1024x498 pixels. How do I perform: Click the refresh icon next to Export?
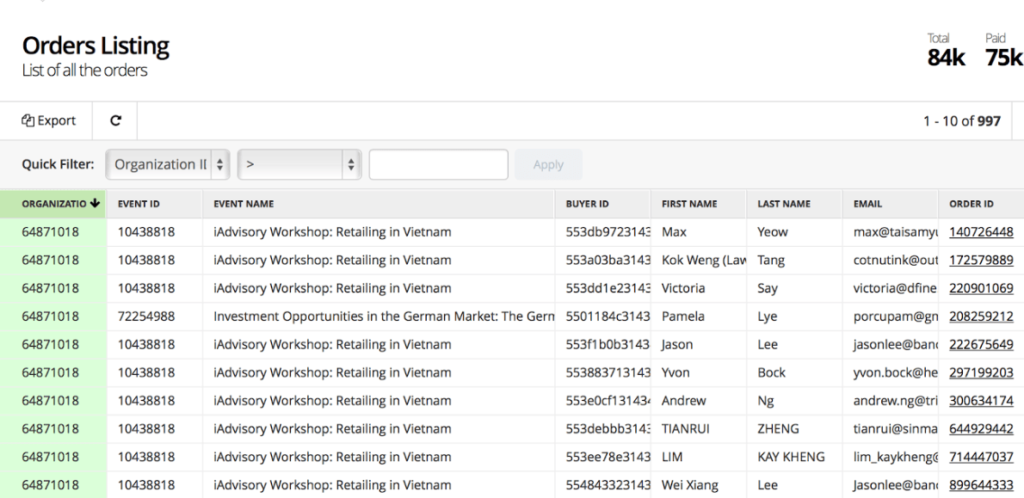(x=115, y=121)
